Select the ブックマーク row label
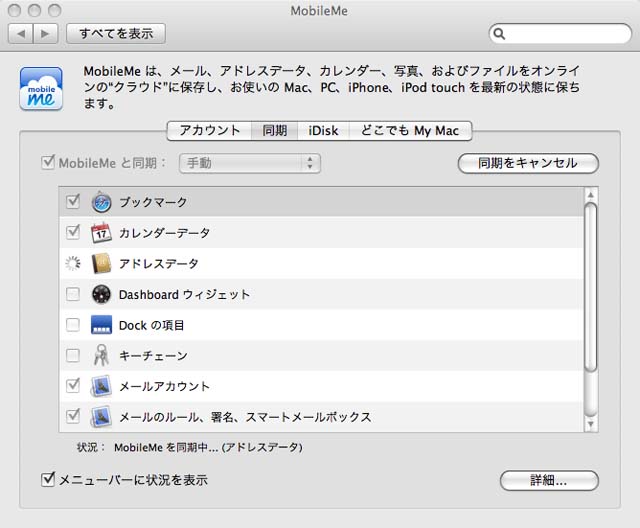Screen dimensions: 640x528 (153, 202)
